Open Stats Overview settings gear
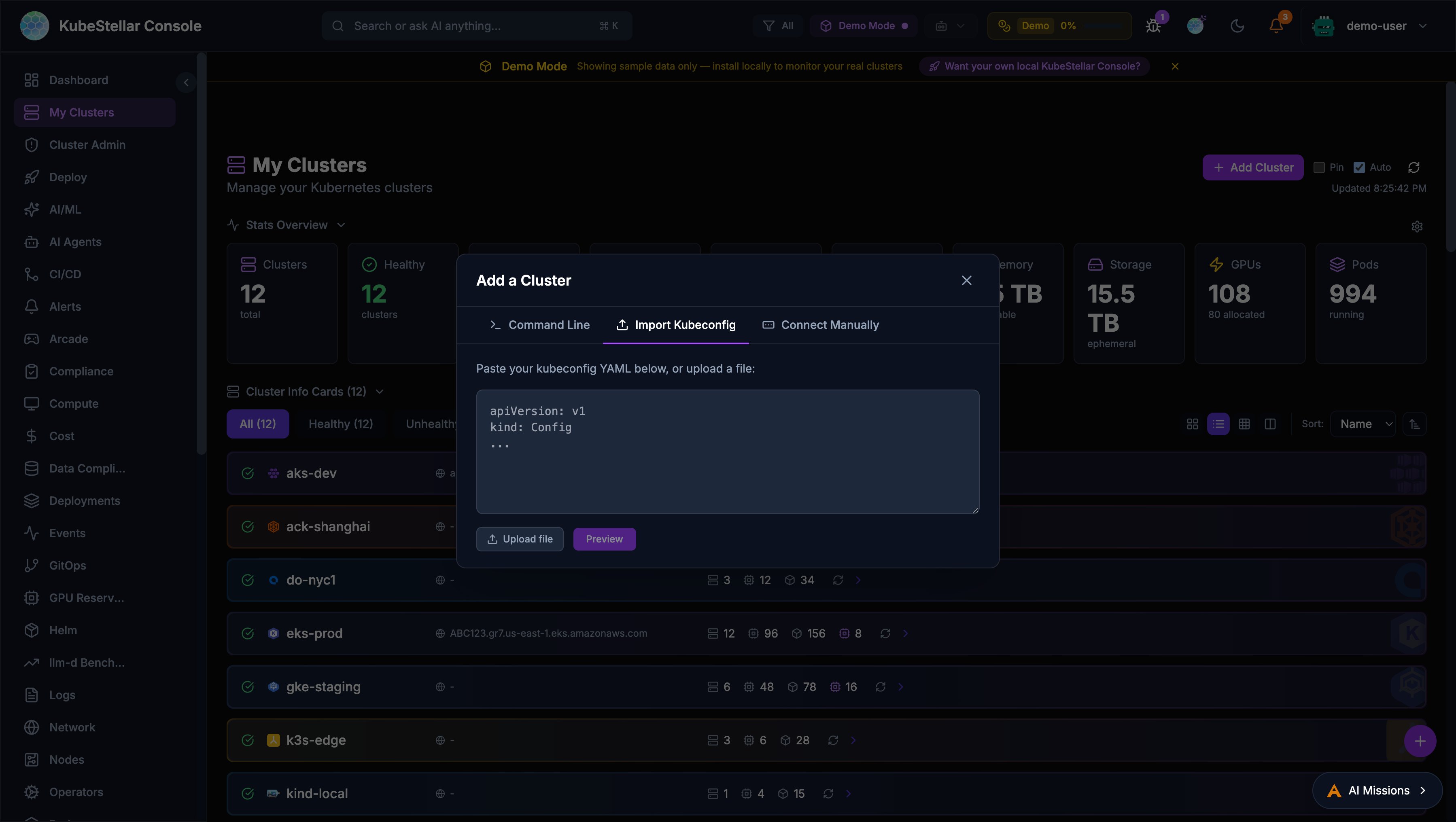The width and height of the screenshot is (1456, 822). (x=1418, y=227)
